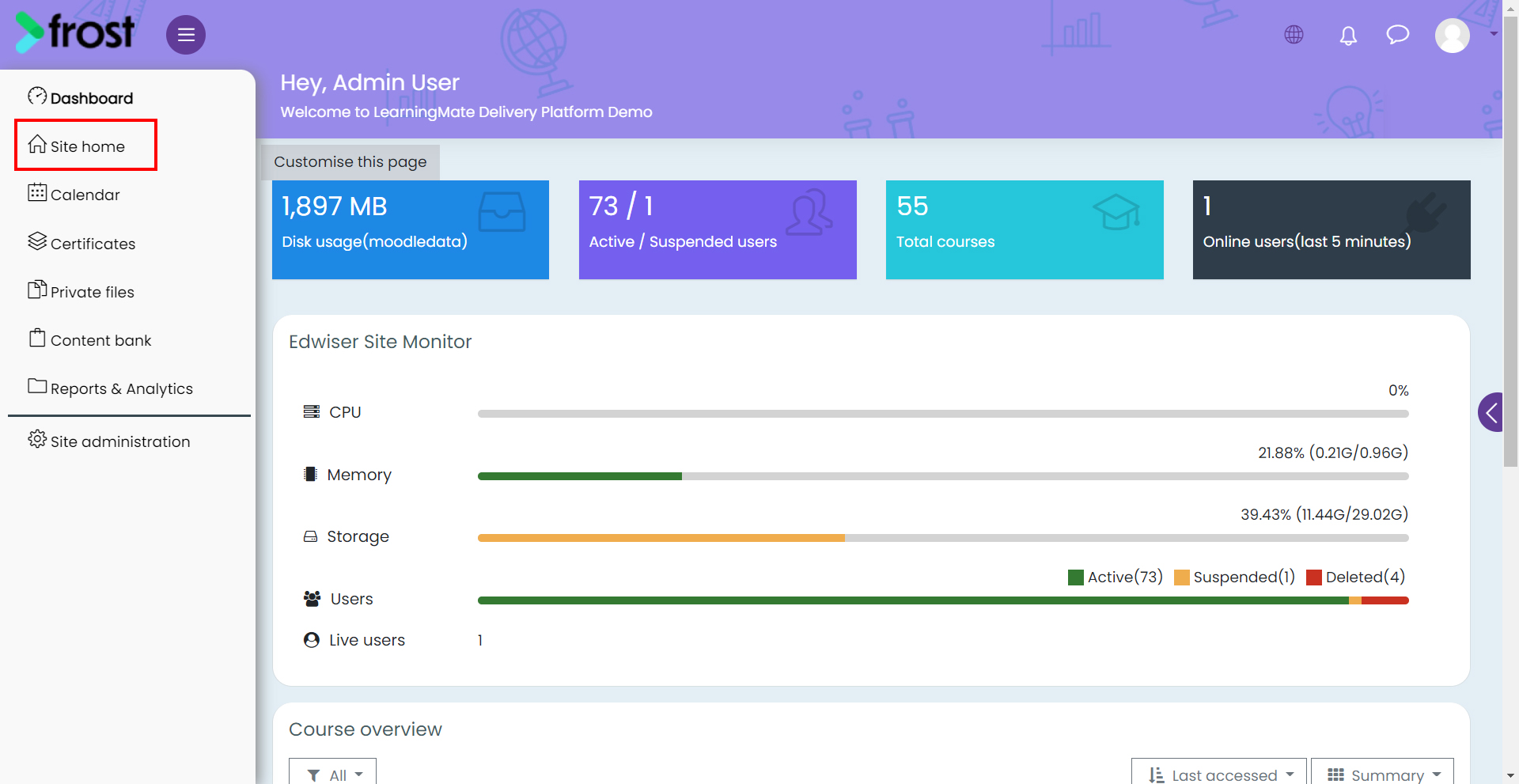Toggle the hamburger sidebar menu button

[186, 35]
